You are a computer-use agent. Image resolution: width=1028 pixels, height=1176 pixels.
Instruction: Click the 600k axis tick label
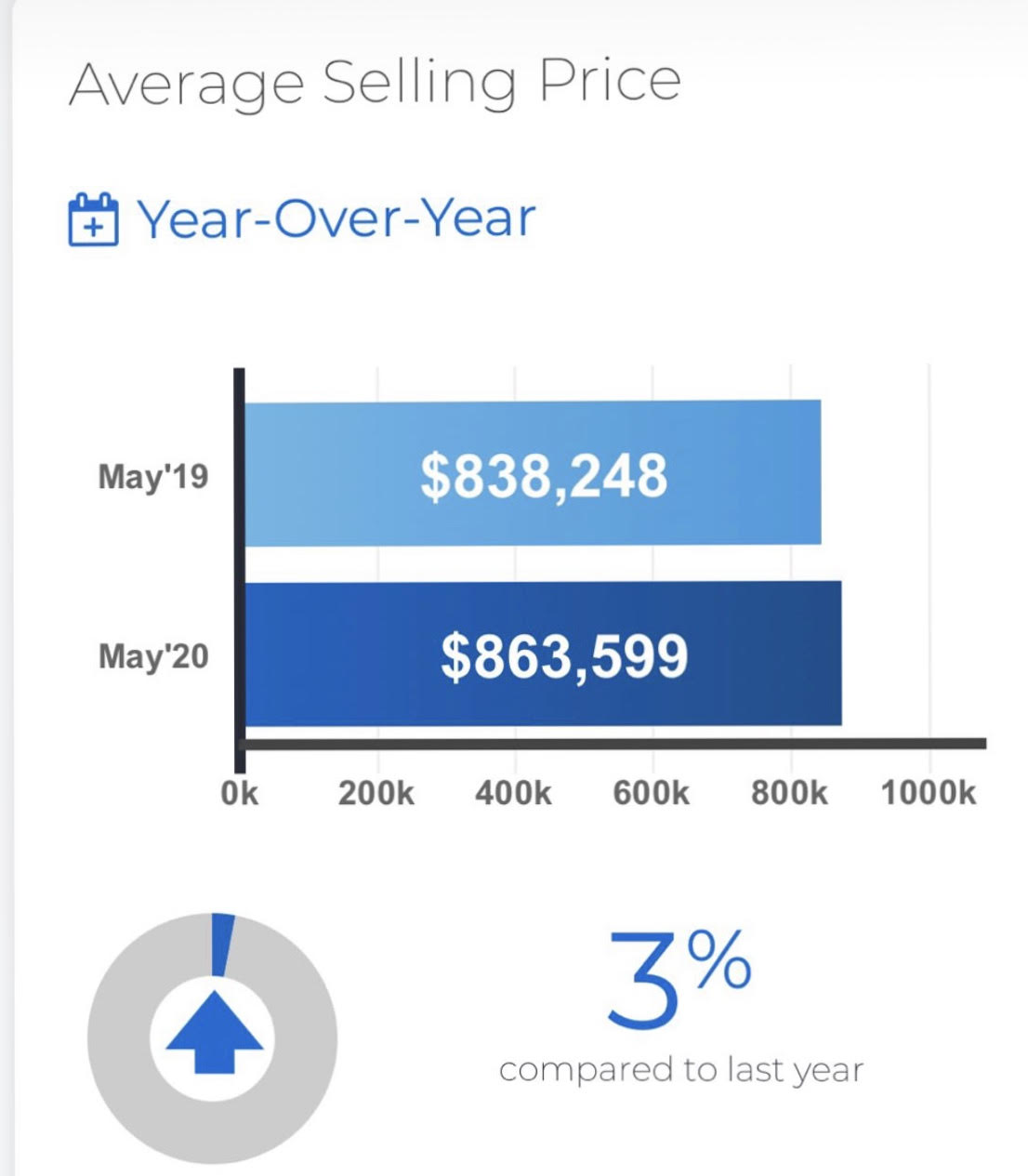[651, 793]
